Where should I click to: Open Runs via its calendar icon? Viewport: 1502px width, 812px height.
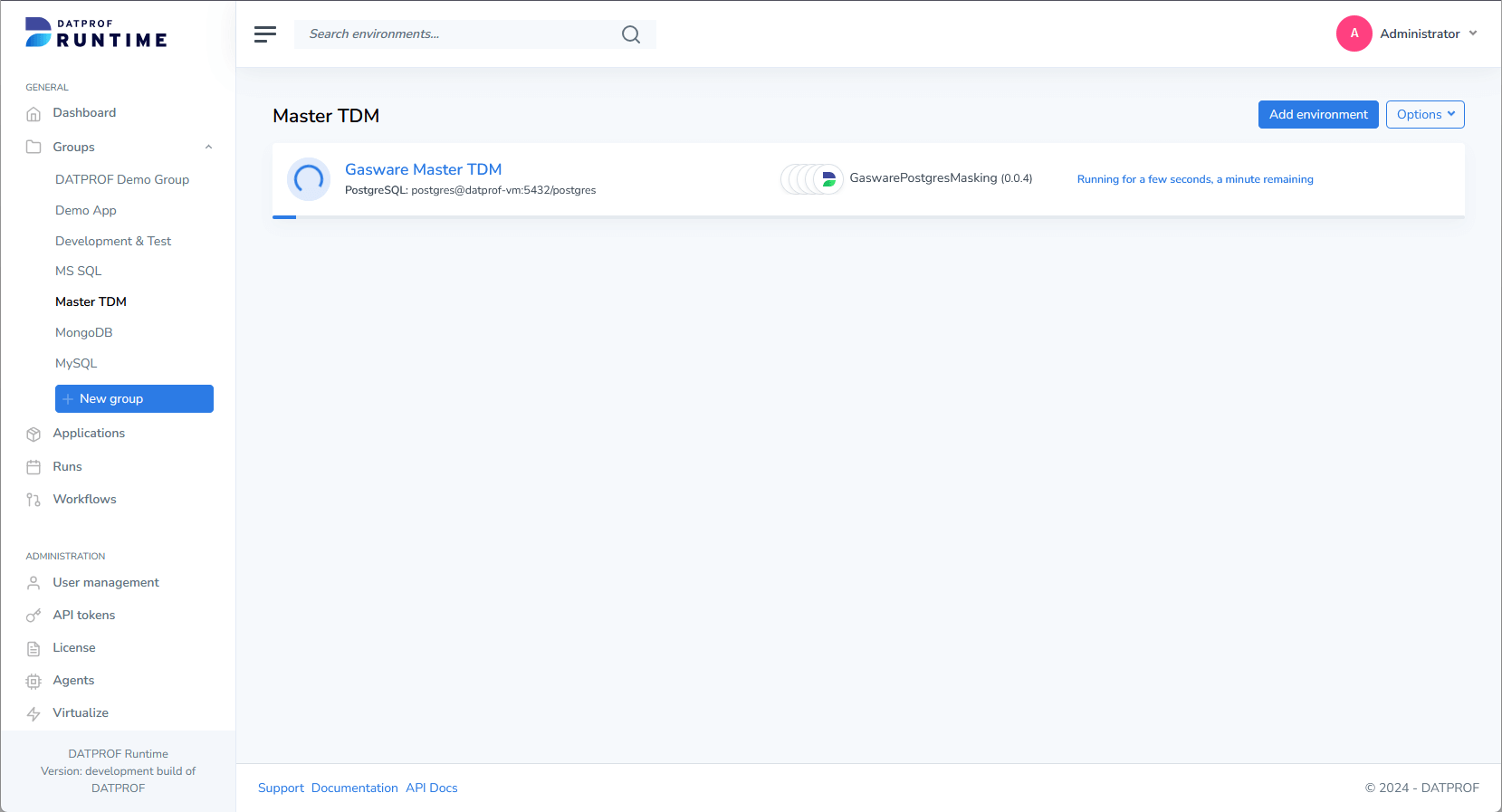point(33,467)
